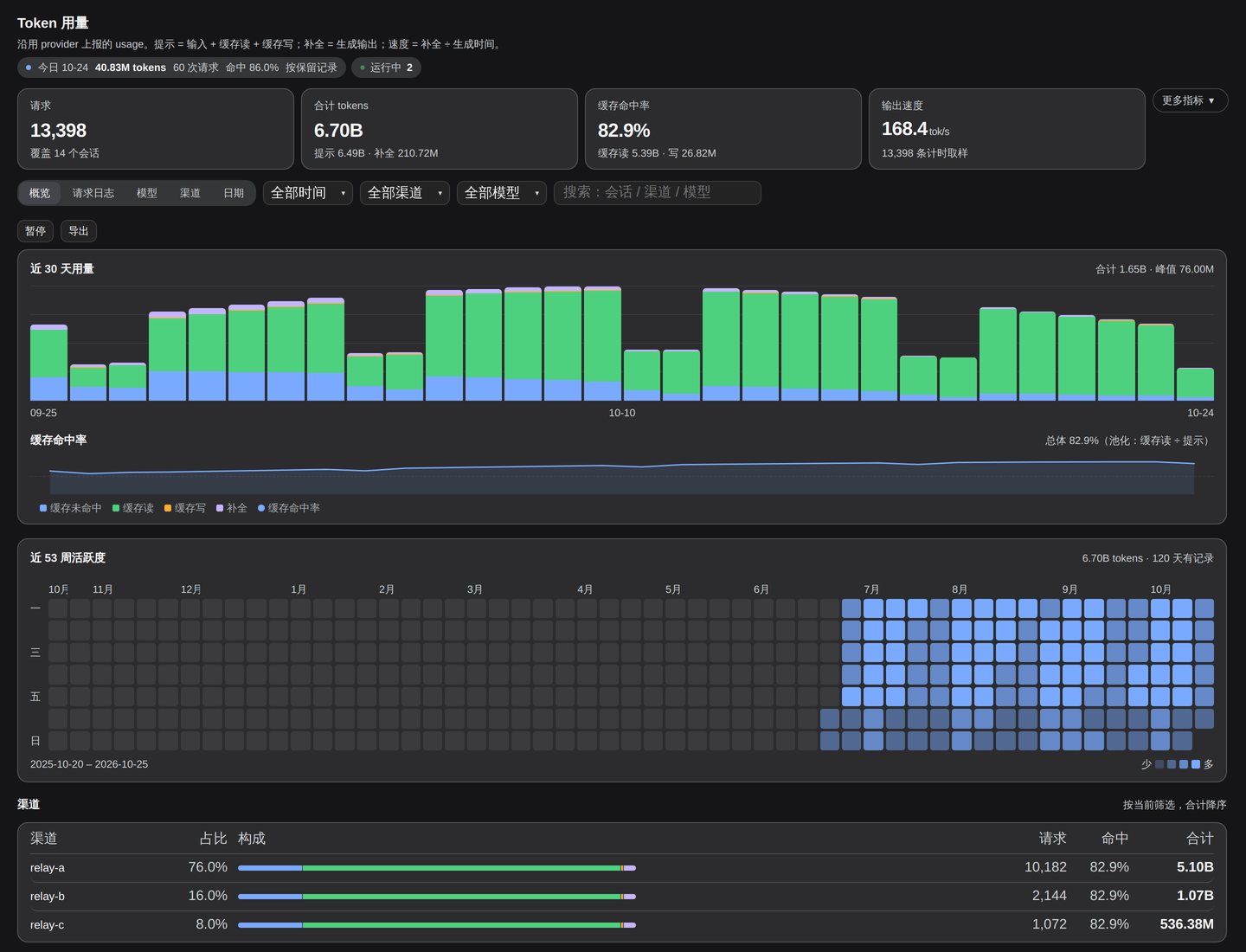Switch to the 请求日志 tab

tap(93, 193)
